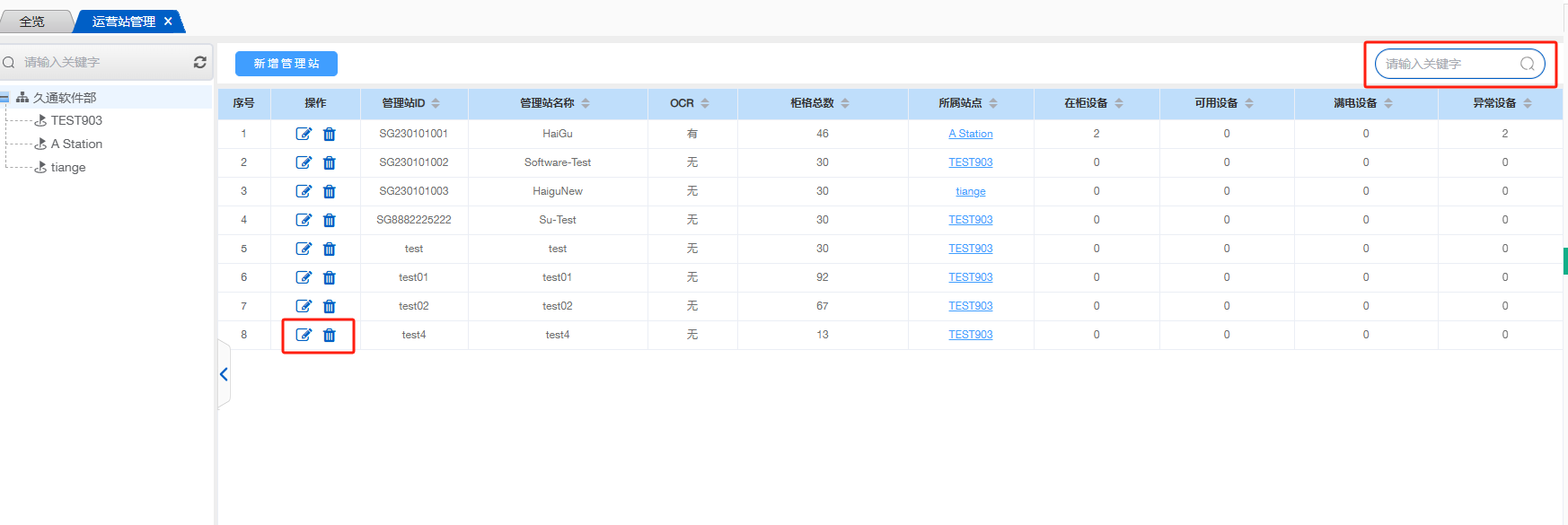Select 久通软件部 root node
This screenshot has height=525, width=1568.
point(65,98)
